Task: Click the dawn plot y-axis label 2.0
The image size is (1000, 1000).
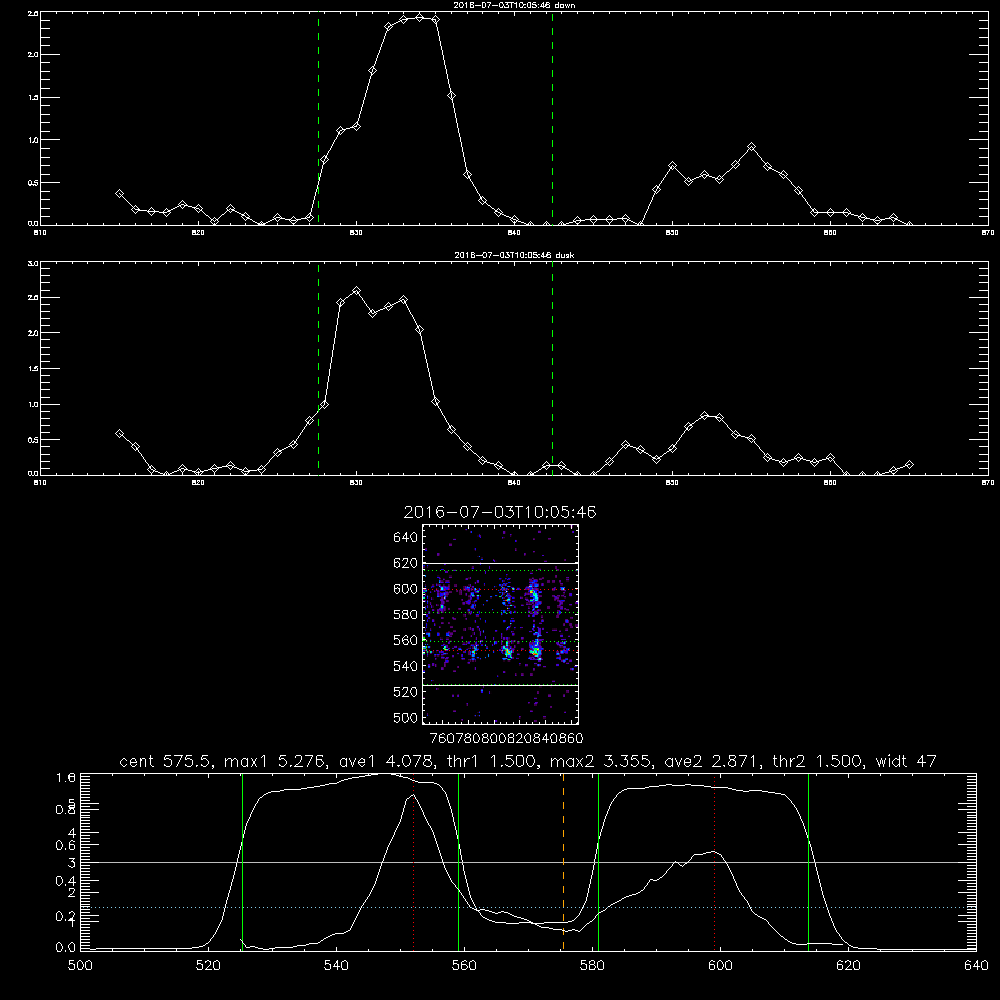Action: 33,55
